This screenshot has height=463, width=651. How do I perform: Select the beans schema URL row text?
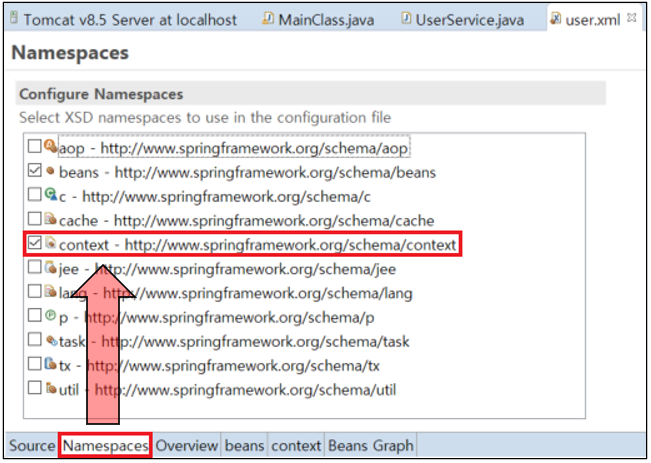pos(247,172)
